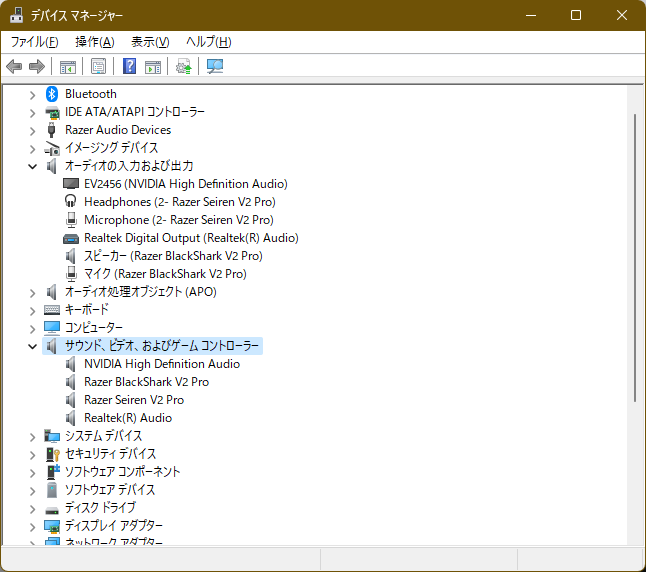Expand the キーボード node
Image resolution: width=646 pixels, height=572 pixels.
click(33, 311)
